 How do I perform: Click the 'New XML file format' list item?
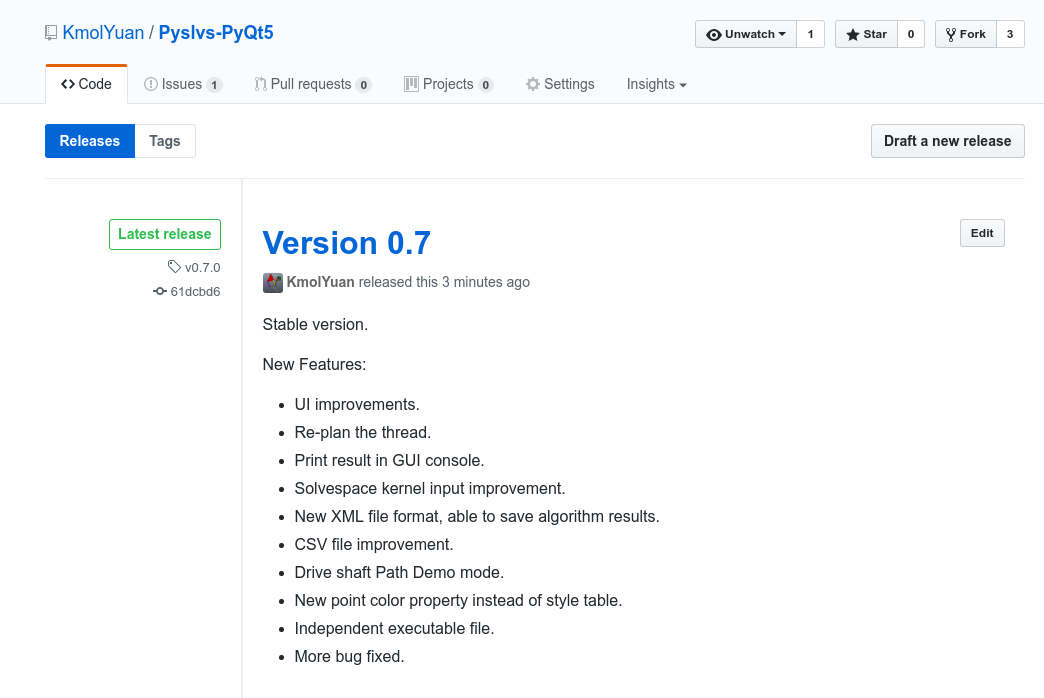click(x=477, y=516)
